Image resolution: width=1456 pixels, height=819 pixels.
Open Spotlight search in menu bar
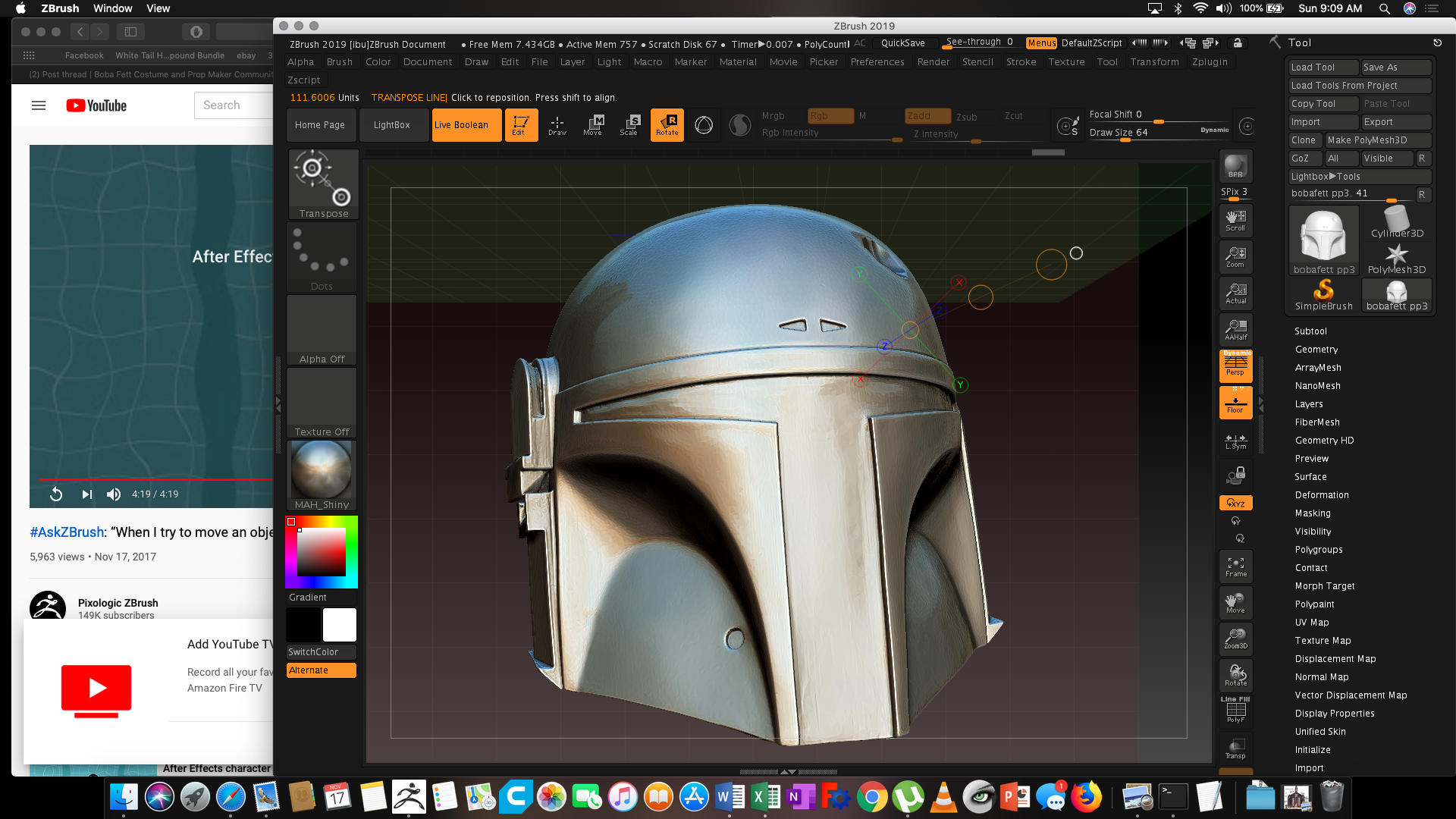(1384, 8)
